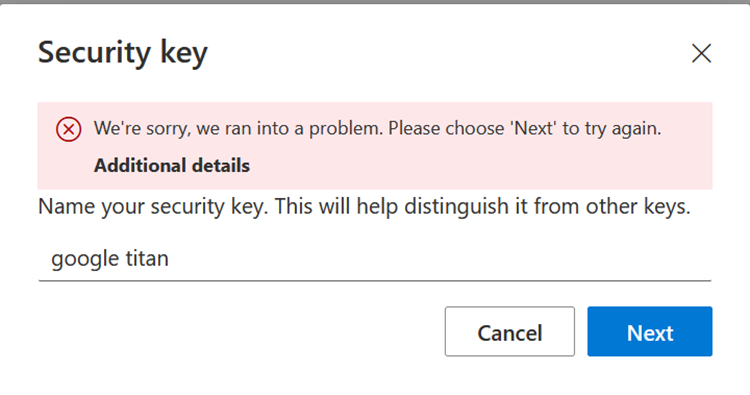
Task: Click the red error circle icon
Action: point(68,129)
